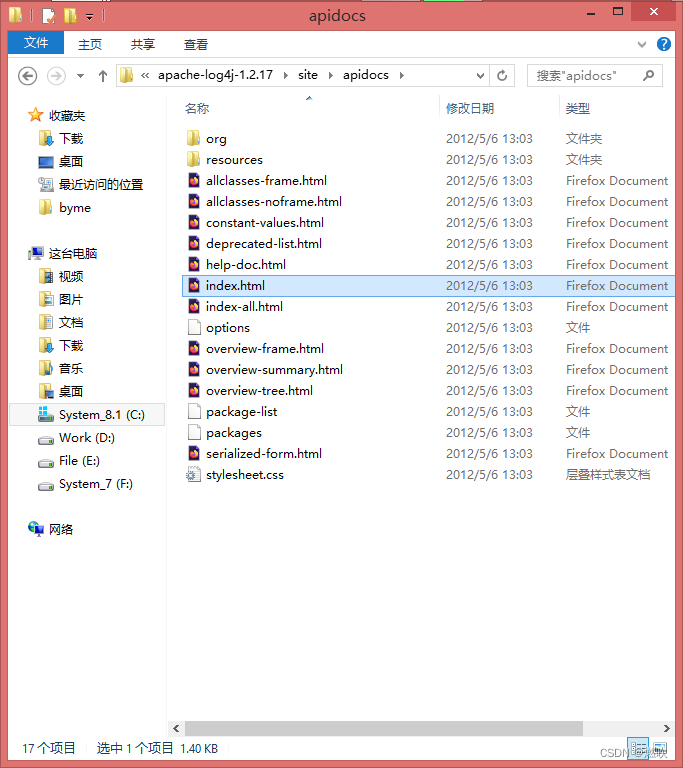Image resolution: width=683 pixels, height=768 pixels.
Task: Open Work (D:) drive
Action: pos(87,438)
